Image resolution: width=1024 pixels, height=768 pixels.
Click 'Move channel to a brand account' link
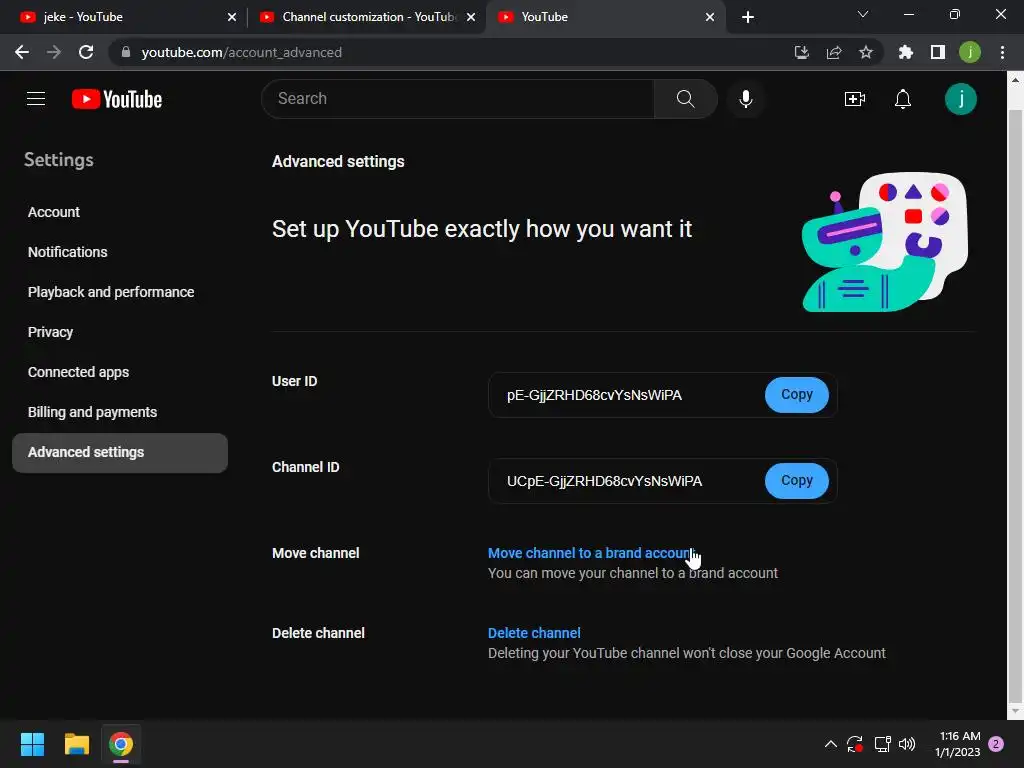click(x=592, y=553)
